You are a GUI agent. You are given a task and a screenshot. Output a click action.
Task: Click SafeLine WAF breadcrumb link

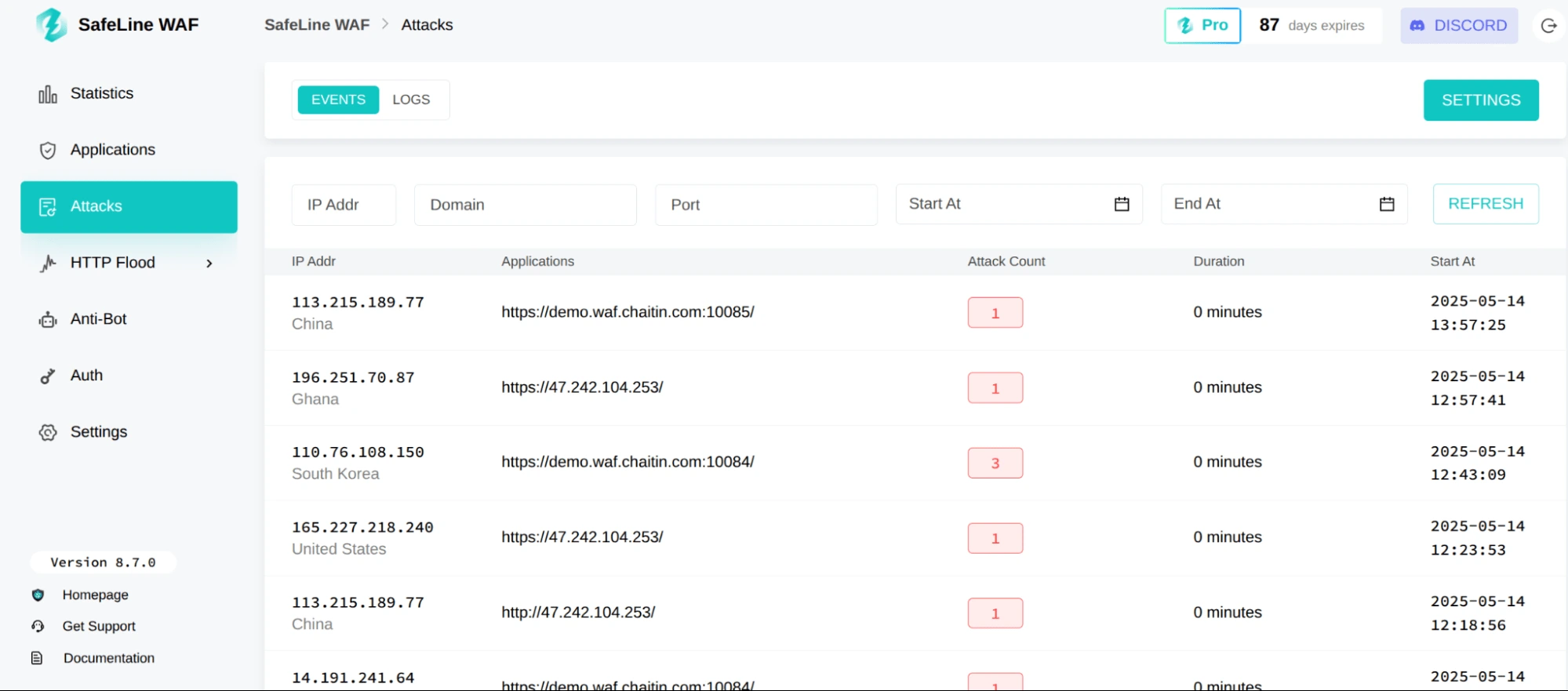tap(317, 25)
